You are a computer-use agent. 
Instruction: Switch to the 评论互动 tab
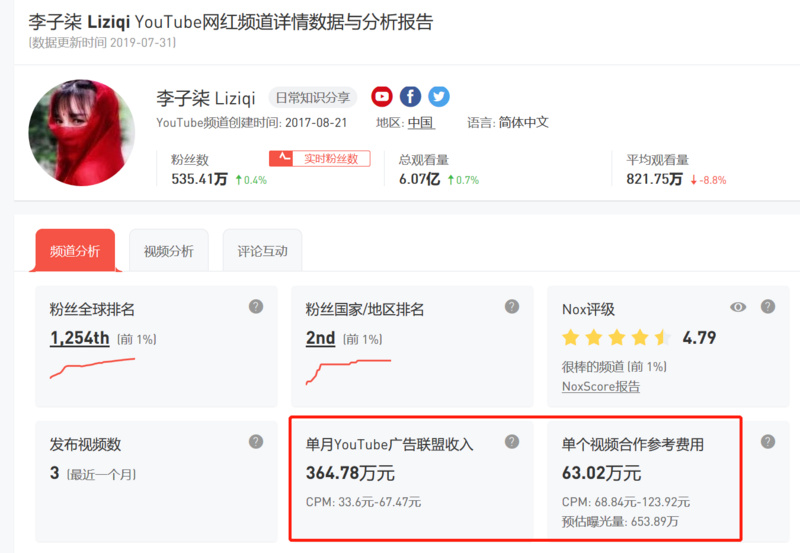(x=262, y=251)
